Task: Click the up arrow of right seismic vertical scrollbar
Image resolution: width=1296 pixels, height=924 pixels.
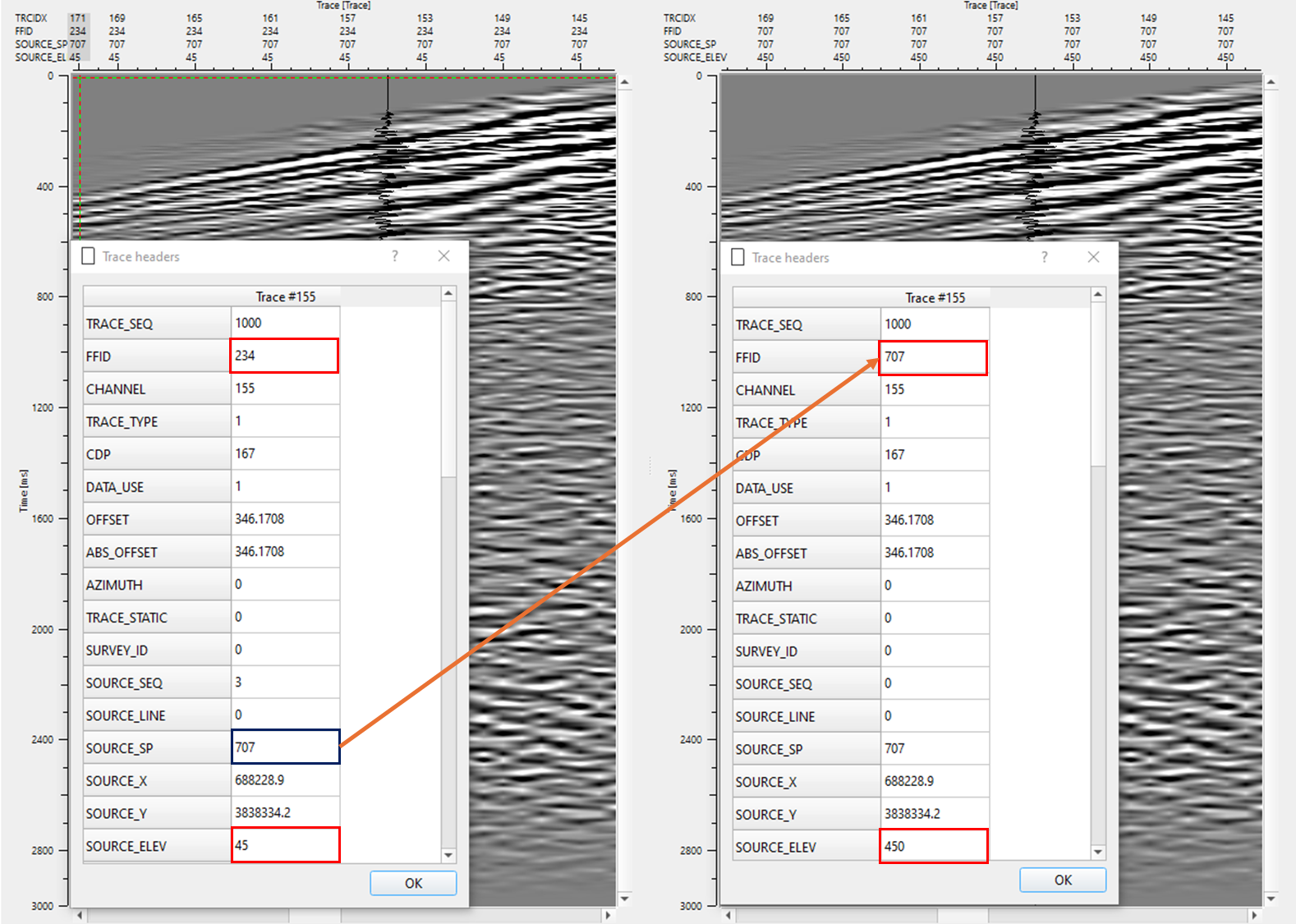Action: coord(1271,82)
